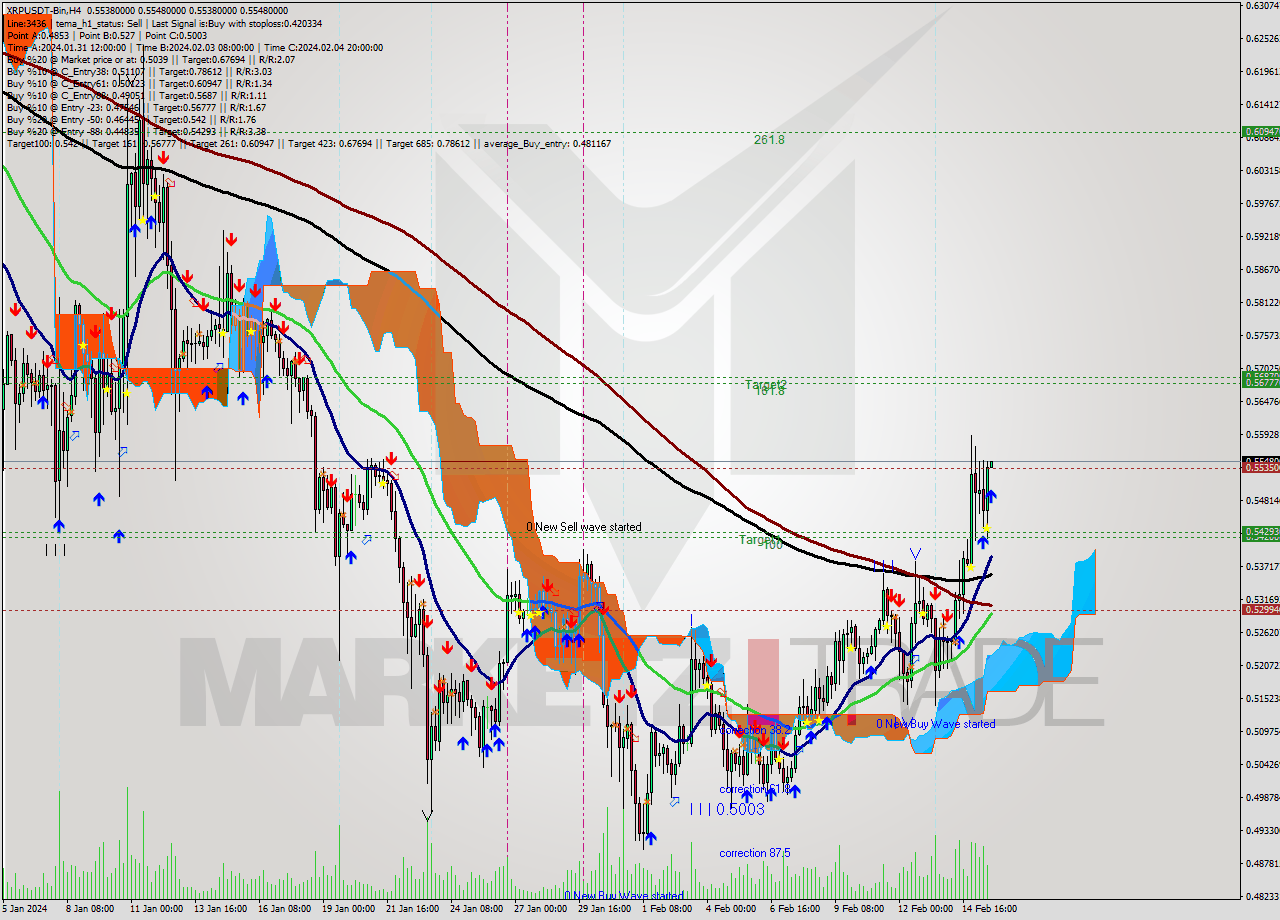Select the green 0.56777 price tag
Screen dimensions: 1280x920
click(1260, 382)
